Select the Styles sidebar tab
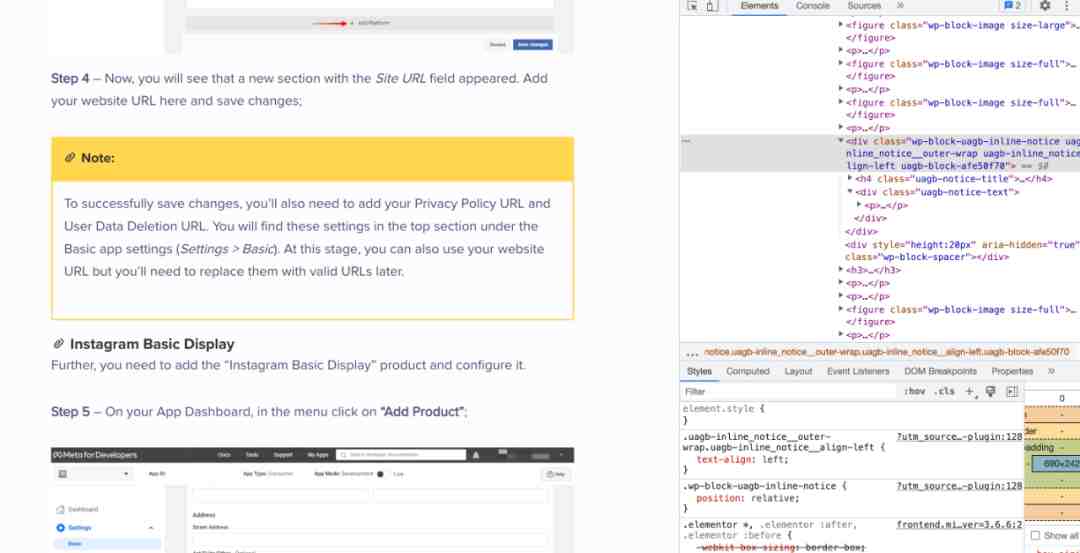The height and width of the screenshot is (553, 1080). click(699, 371)
